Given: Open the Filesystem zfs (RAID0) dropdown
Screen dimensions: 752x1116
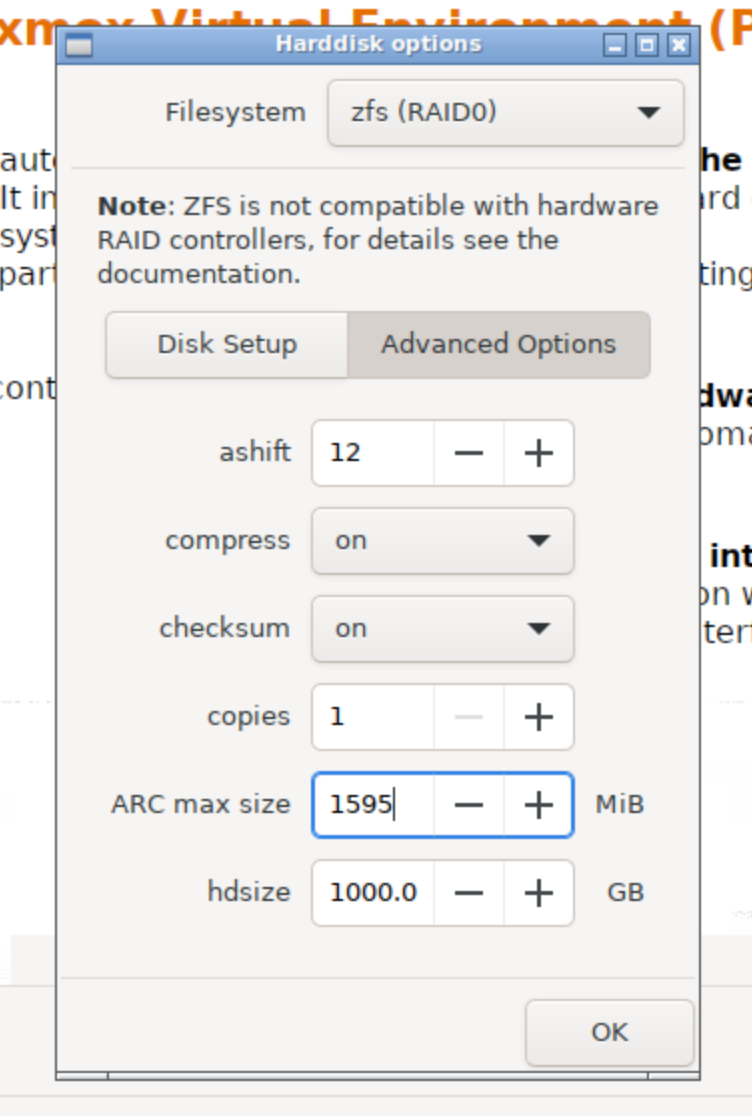Looking at the screenshot, I should (x=506, y=112).
